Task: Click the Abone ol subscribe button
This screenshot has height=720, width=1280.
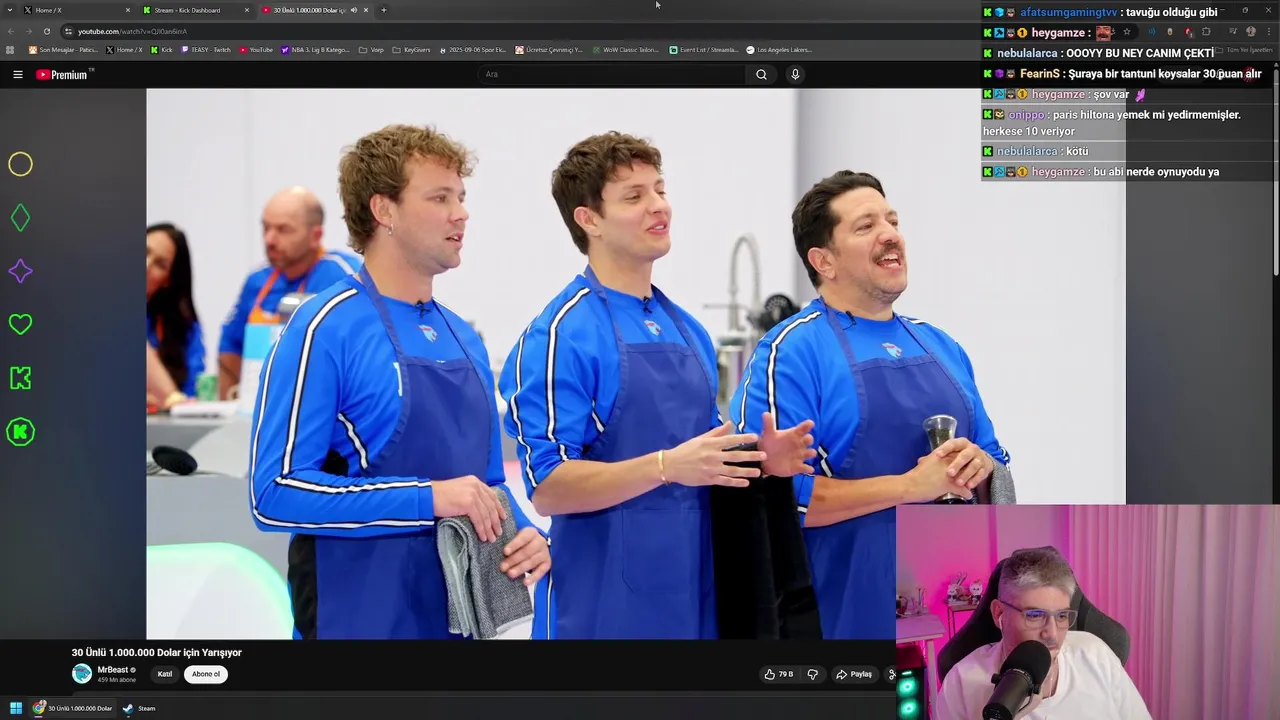Action: pos(206,674)
